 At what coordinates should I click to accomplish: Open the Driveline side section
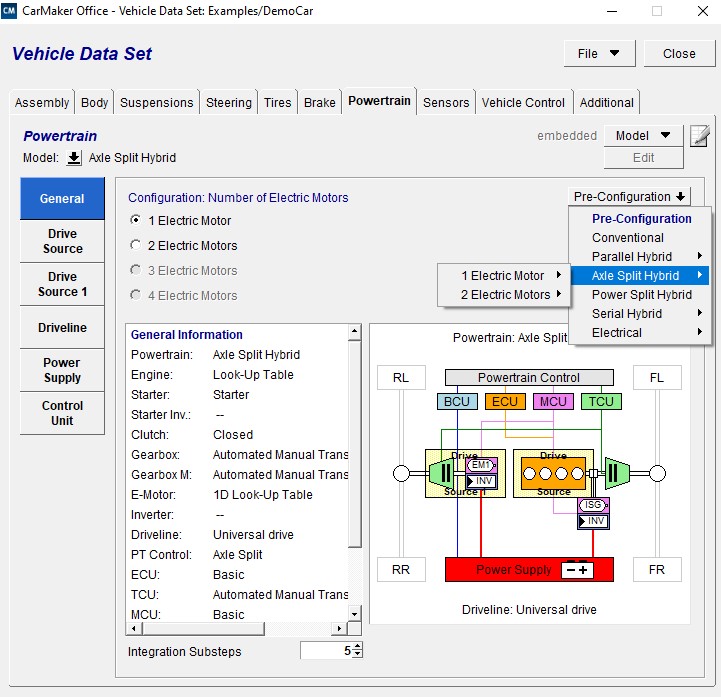pos(62,327)
